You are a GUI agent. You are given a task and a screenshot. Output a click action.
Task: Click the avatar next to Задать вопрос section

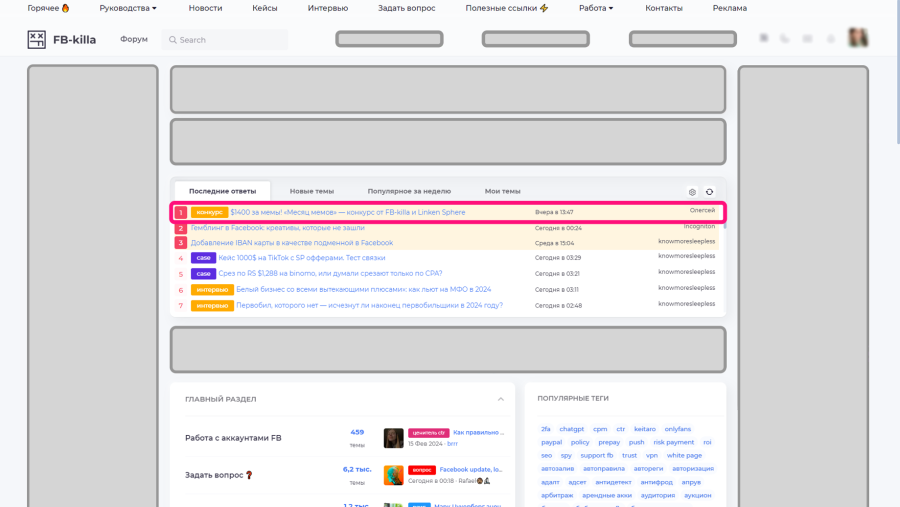tap(393, 475)
